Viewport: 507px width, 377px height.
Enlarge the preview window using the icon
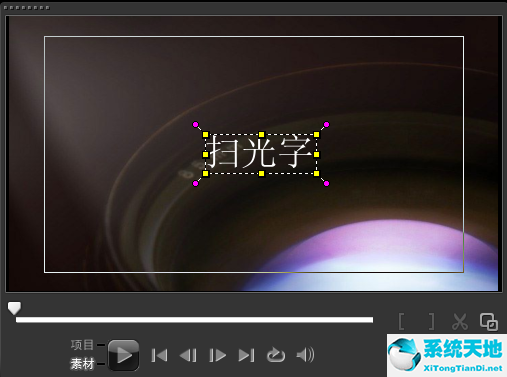coord(489,322)
